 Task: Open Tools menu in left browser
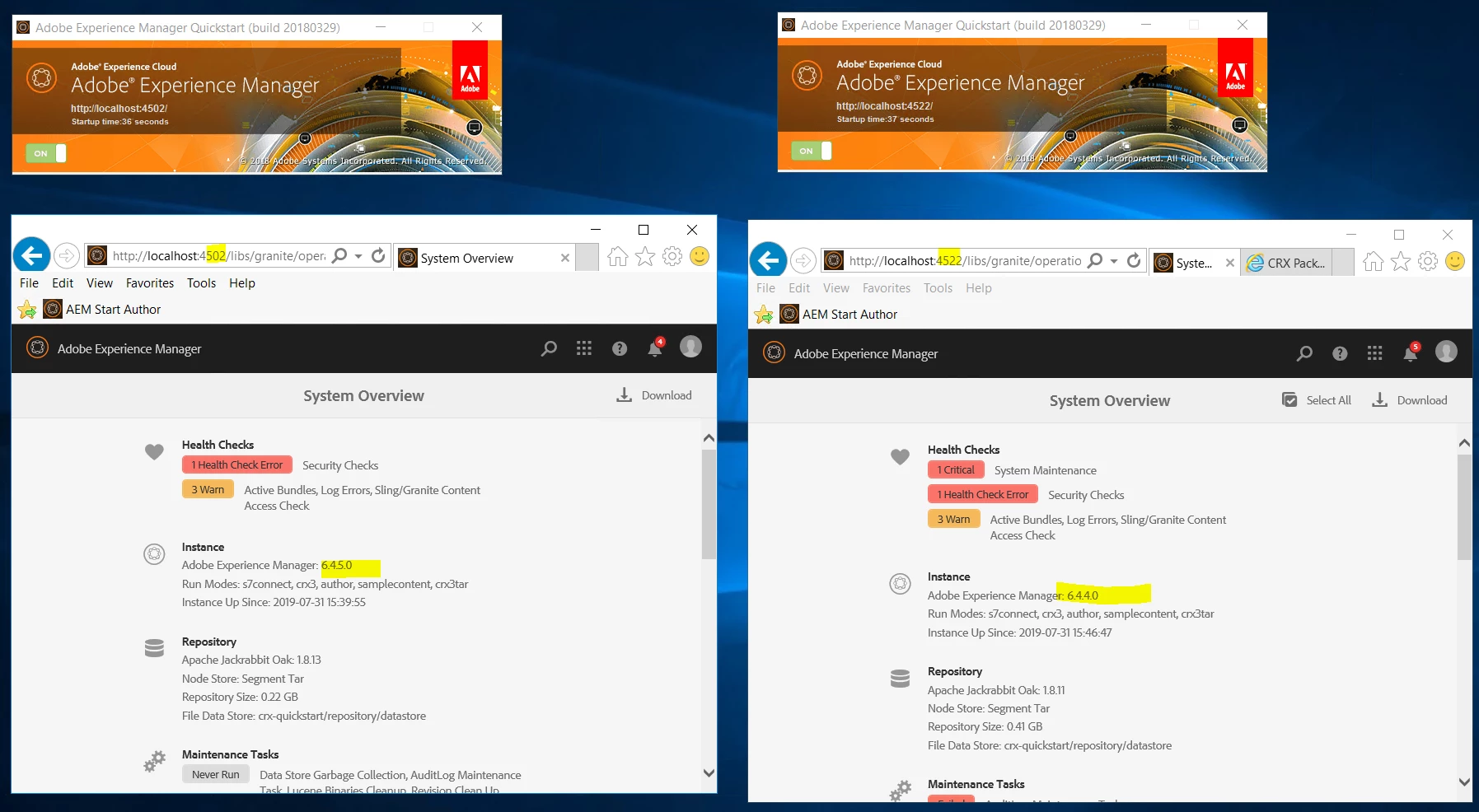click(x=201, y=283)
